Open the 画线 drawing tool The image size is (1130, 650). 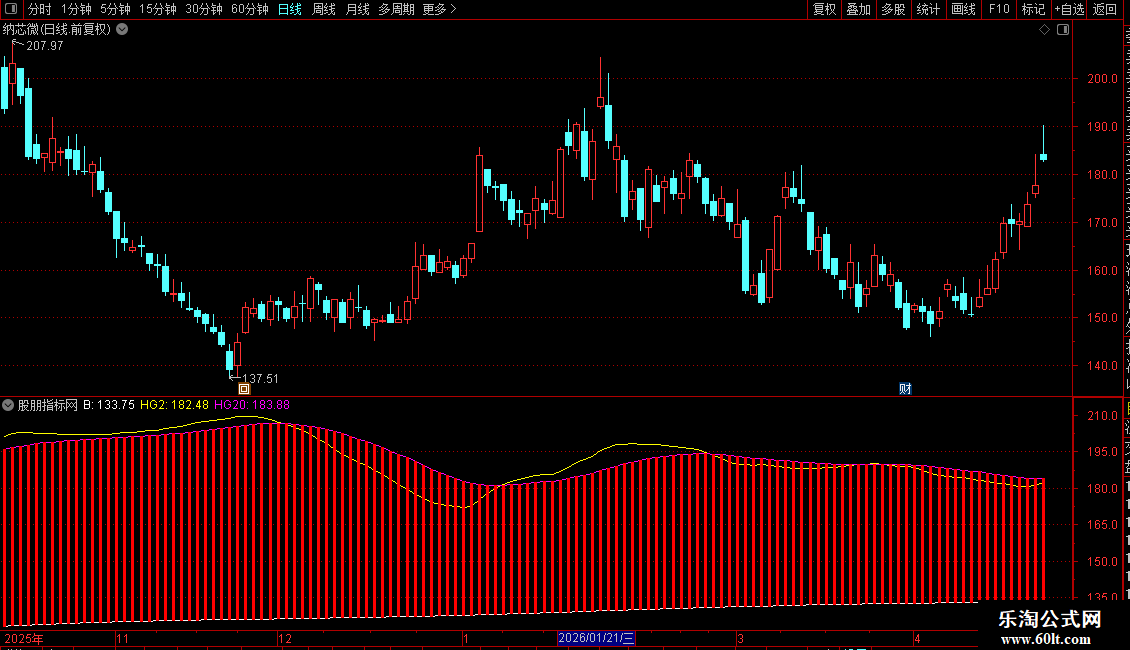[963, 9]
